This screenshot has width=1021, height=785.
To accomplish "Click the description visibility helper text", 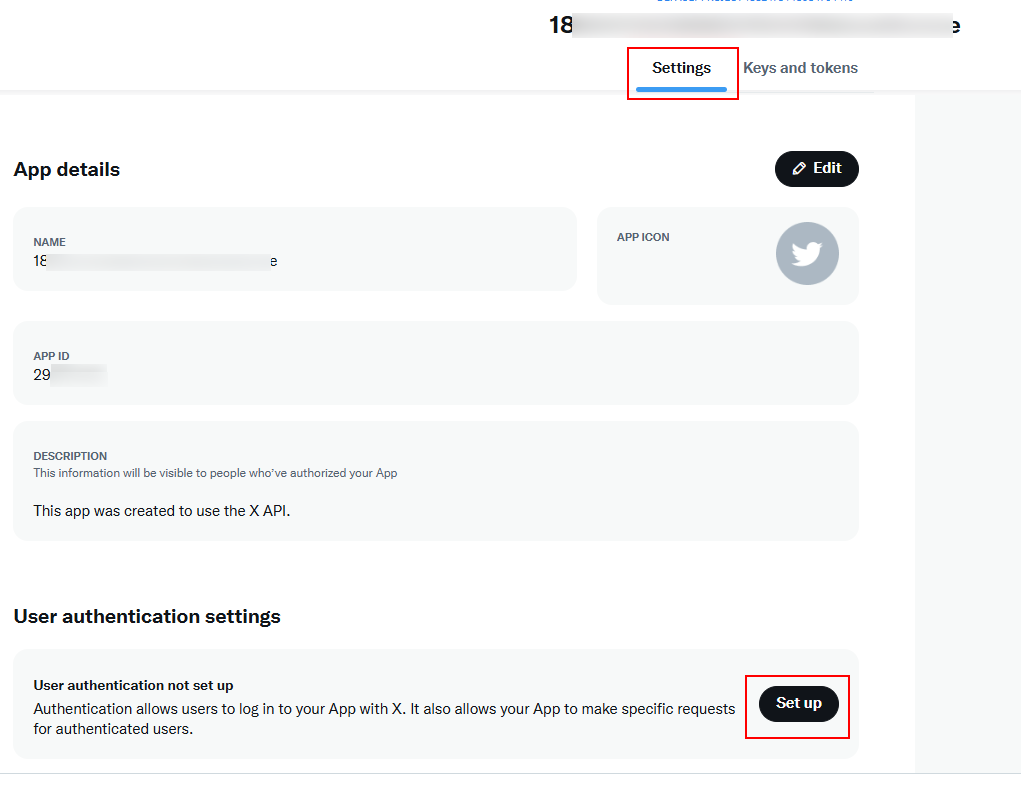I will pos(215,473).
